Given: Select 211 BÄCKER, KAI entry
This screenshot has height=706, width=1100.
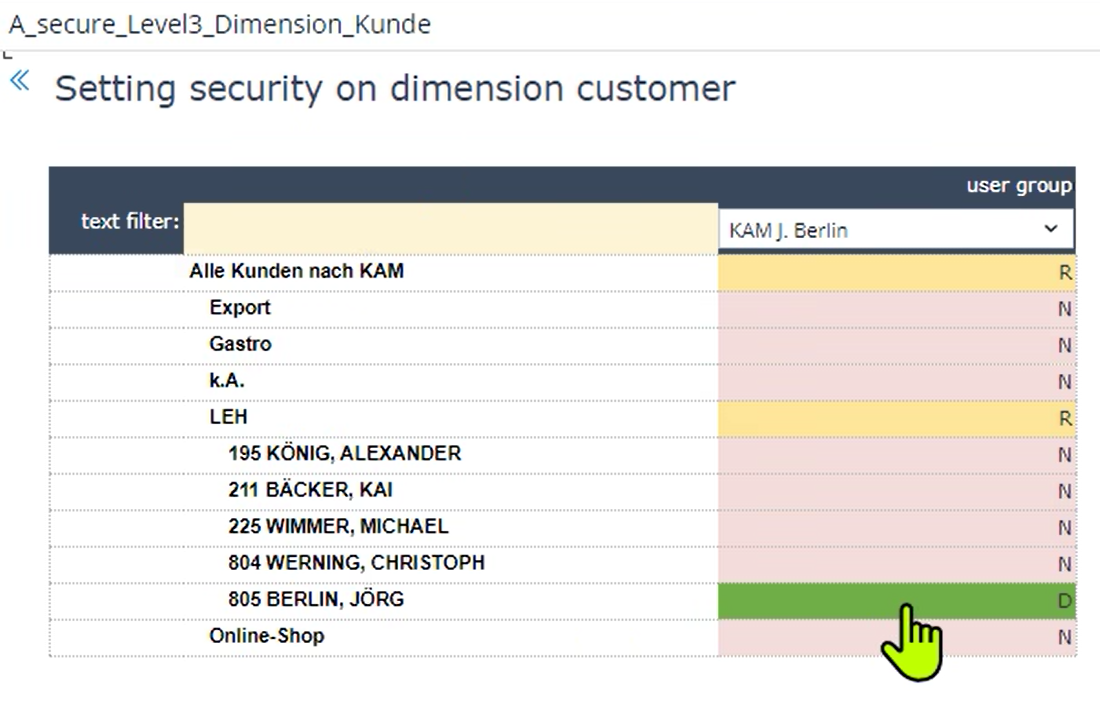Looking at the screenshot, I should coord(310,490).
